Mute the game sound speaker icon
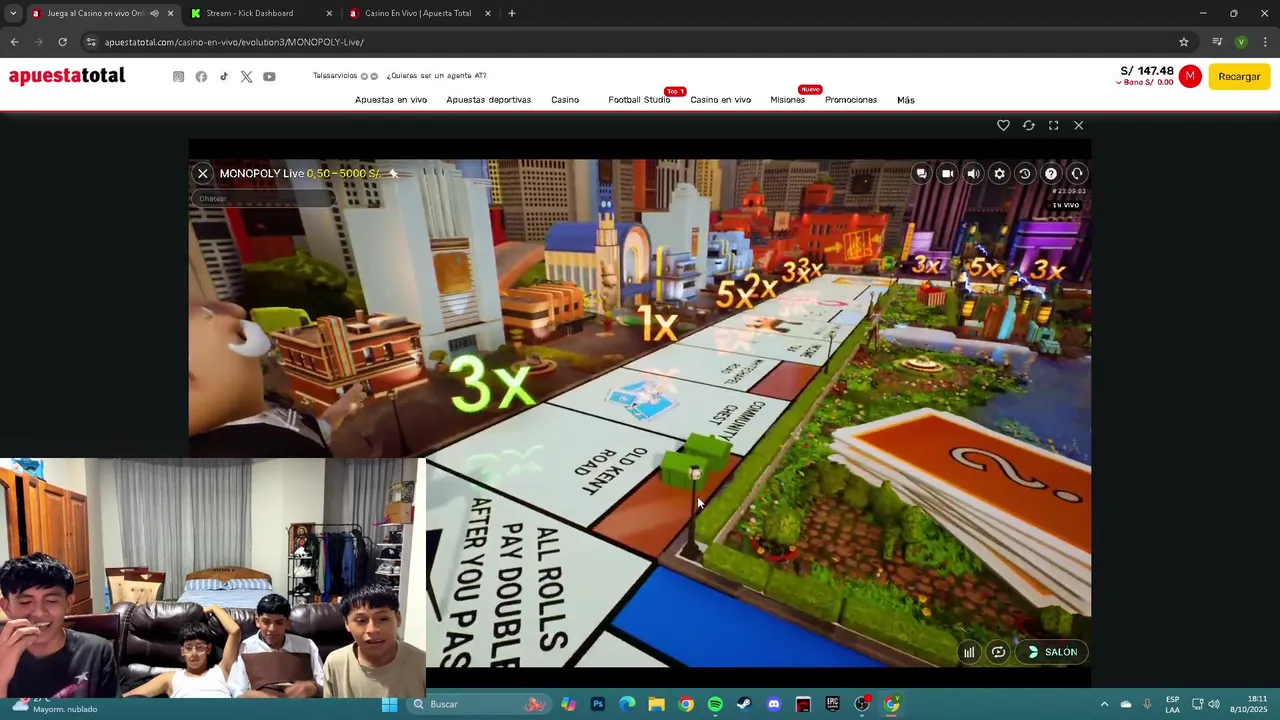This screenshot has width=1280, height=720. (x=973, y=174)
